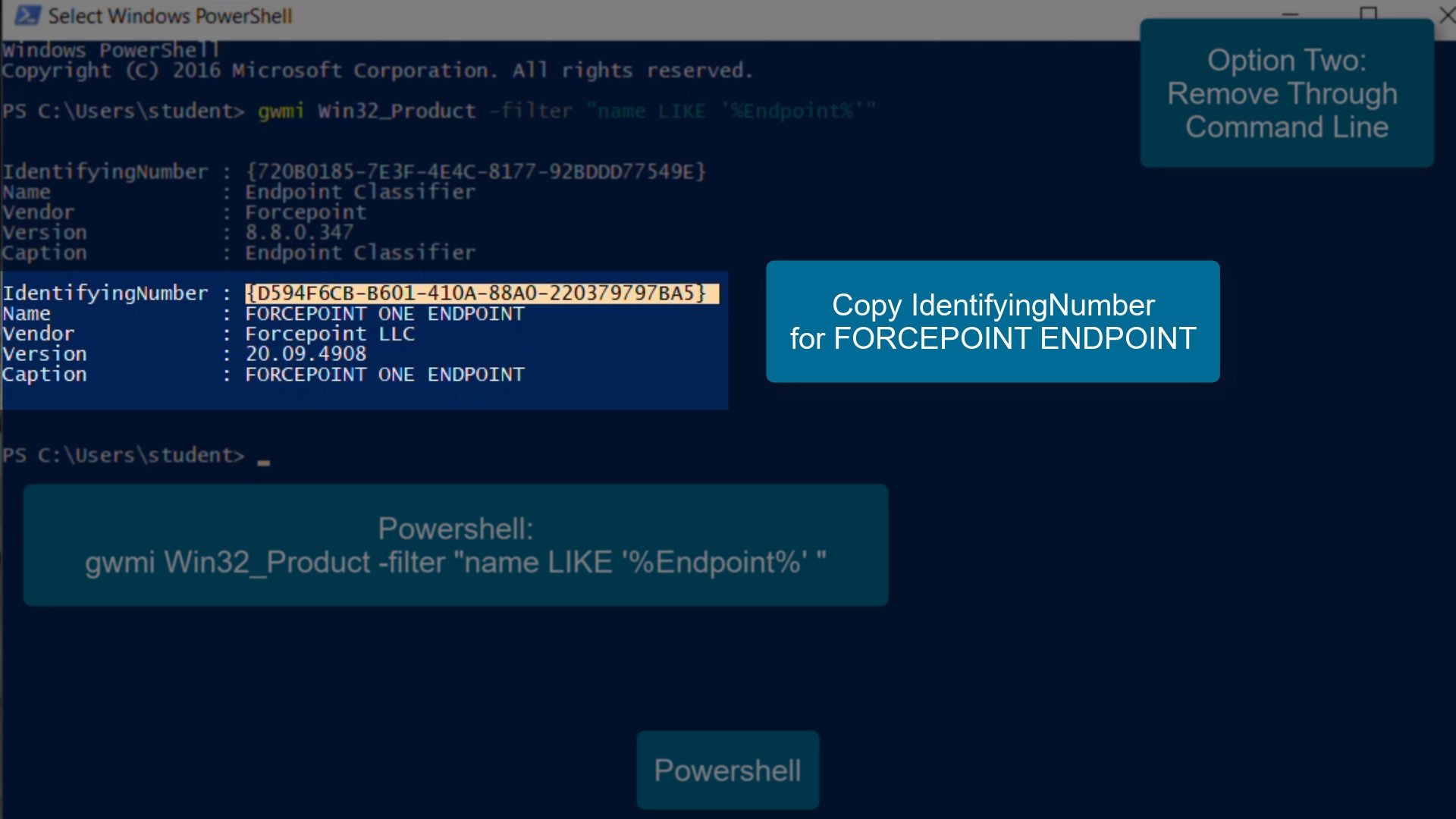1456x819 pixels.
Task: Click the maximize window button
Action: click(x=1368, y=14)
